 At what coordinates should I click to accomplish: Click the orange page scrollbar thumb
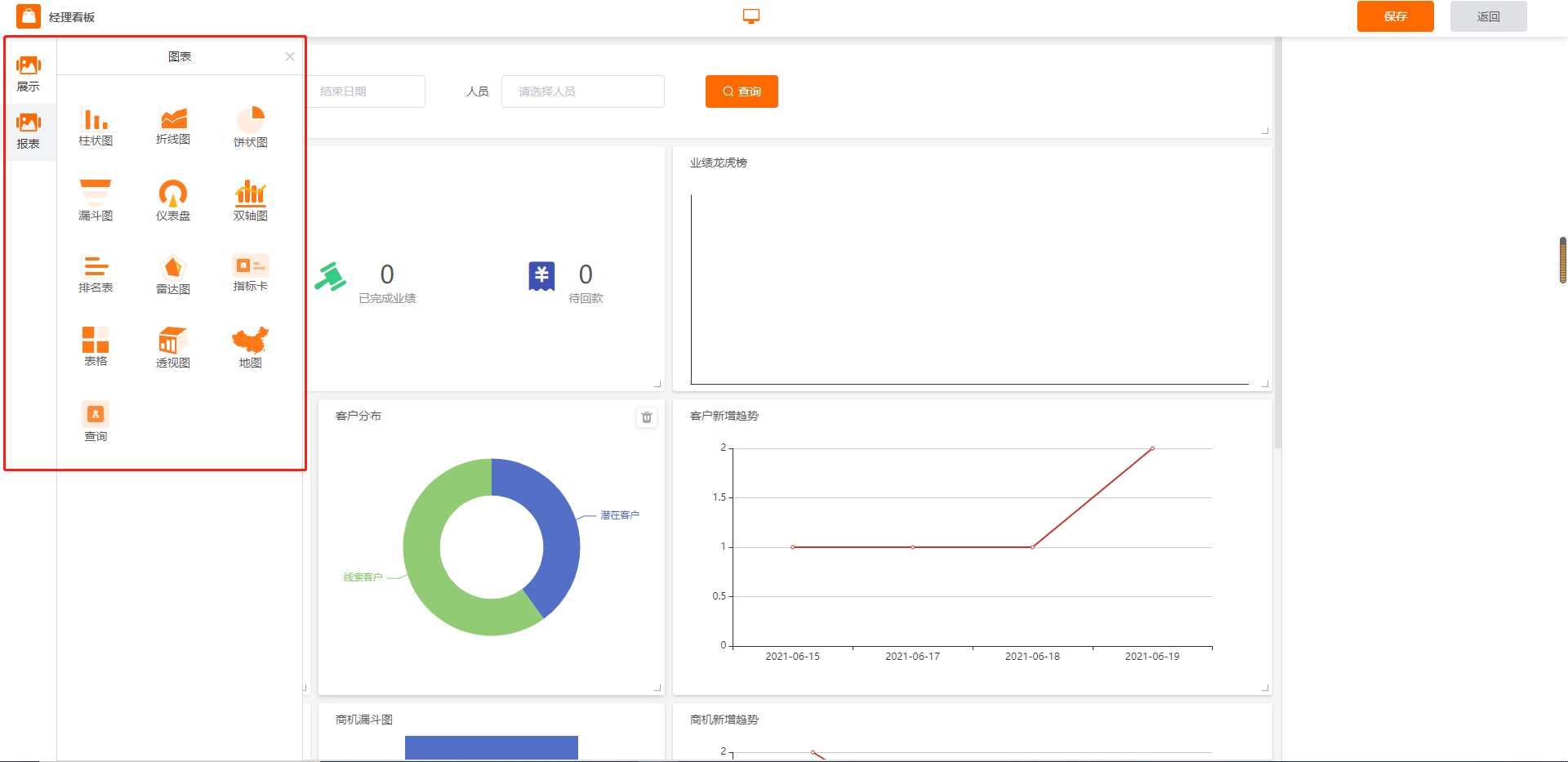click(x=1563, y=260)
